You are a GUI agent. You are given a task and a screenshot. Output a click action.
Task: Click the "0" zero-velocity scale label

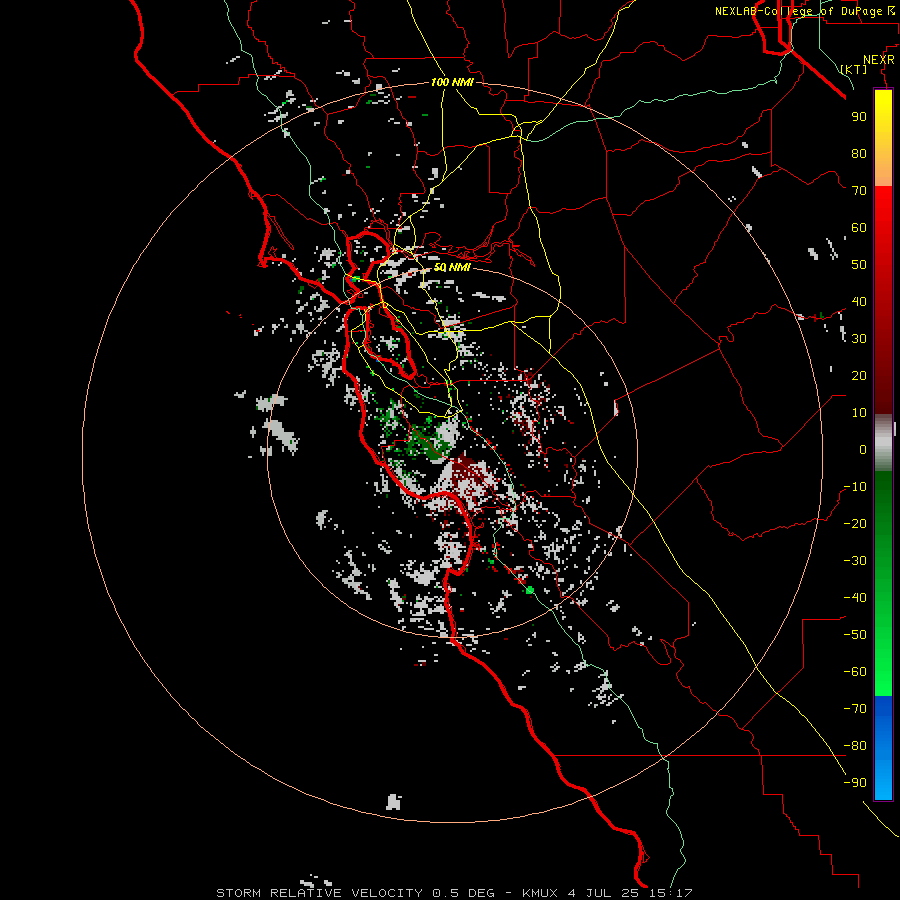[863, 449]
